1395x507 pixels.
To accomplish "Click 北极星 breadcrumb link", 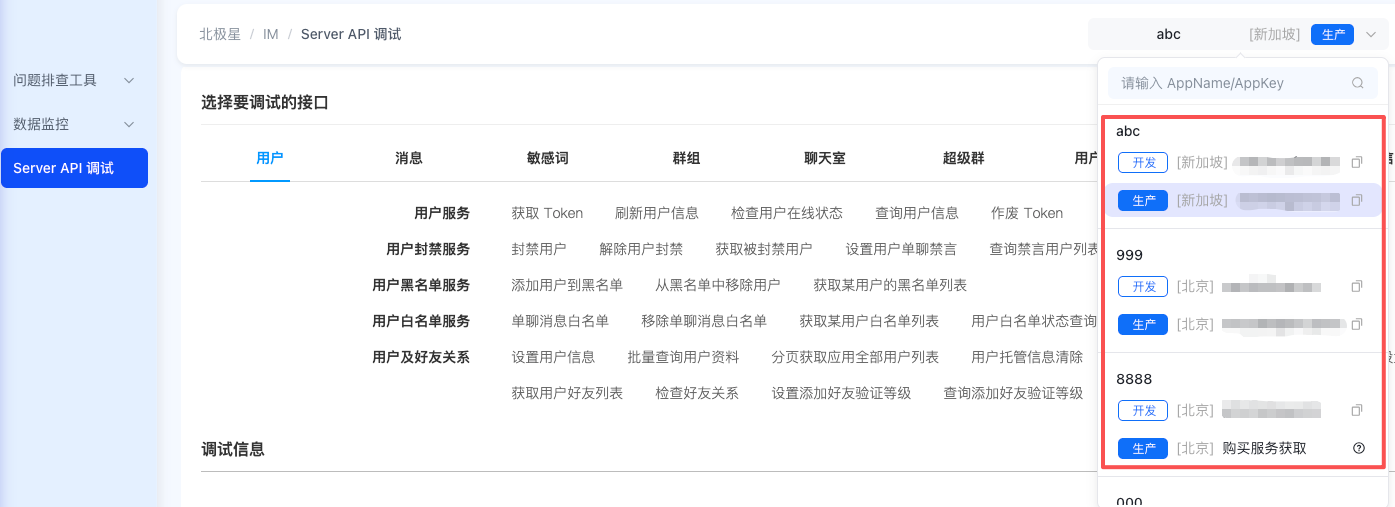I will tap(219, 34).
